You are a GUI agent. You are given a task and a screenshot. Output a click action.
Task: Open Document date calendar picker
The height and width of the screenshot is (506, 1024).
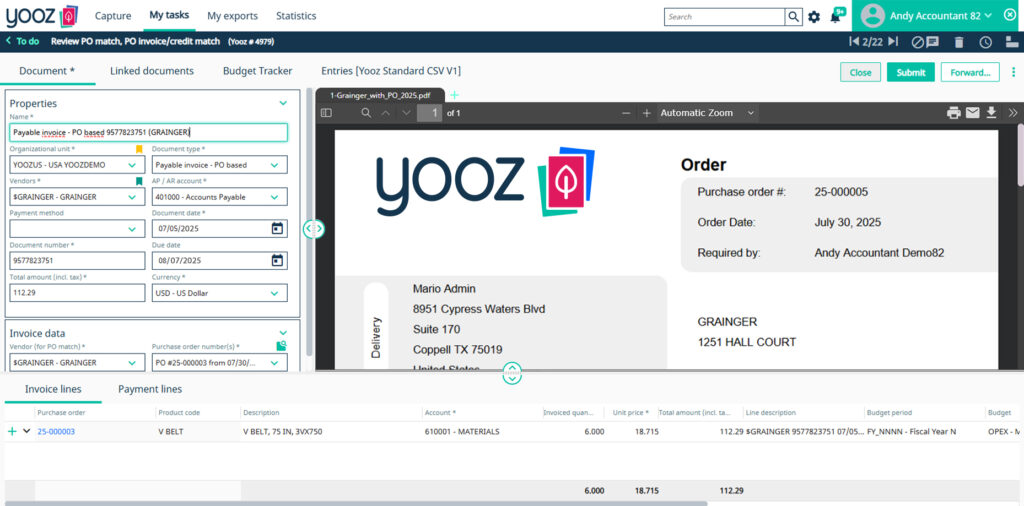pos(278,229)
